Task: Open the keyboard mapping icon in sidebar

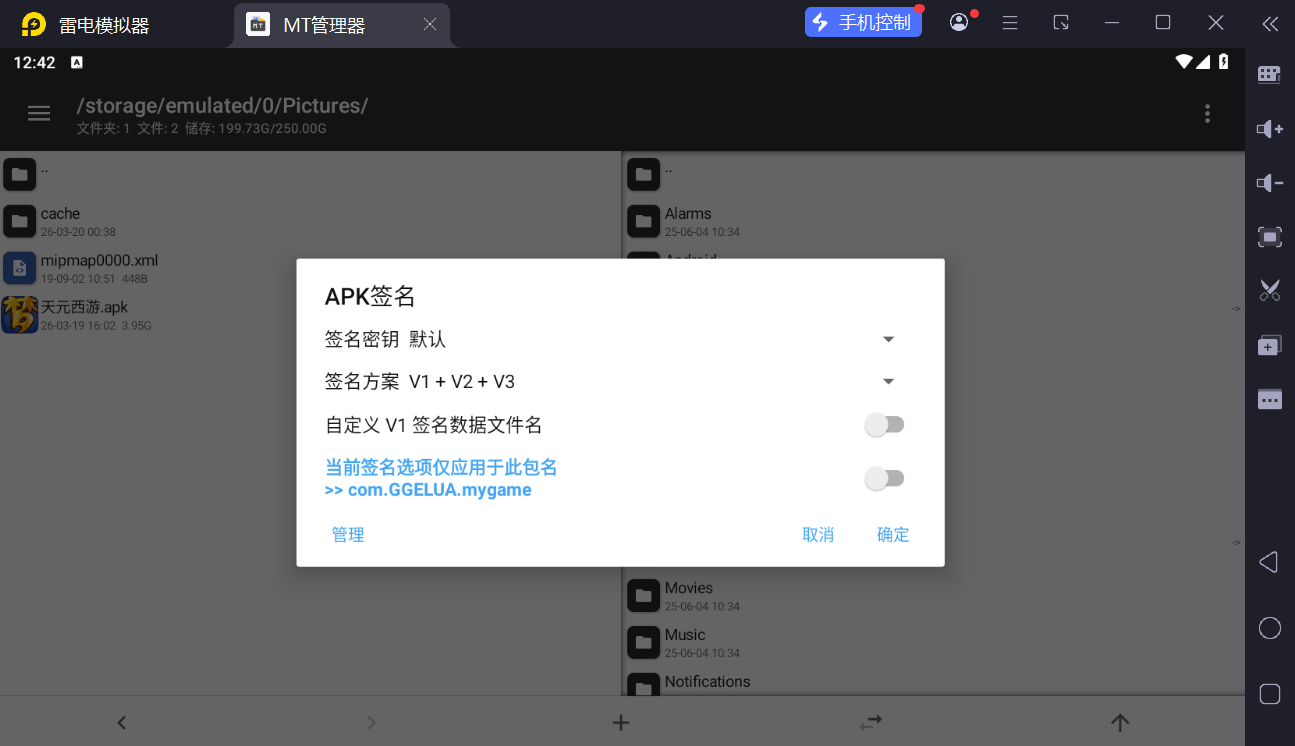Action: [1269, 74]
